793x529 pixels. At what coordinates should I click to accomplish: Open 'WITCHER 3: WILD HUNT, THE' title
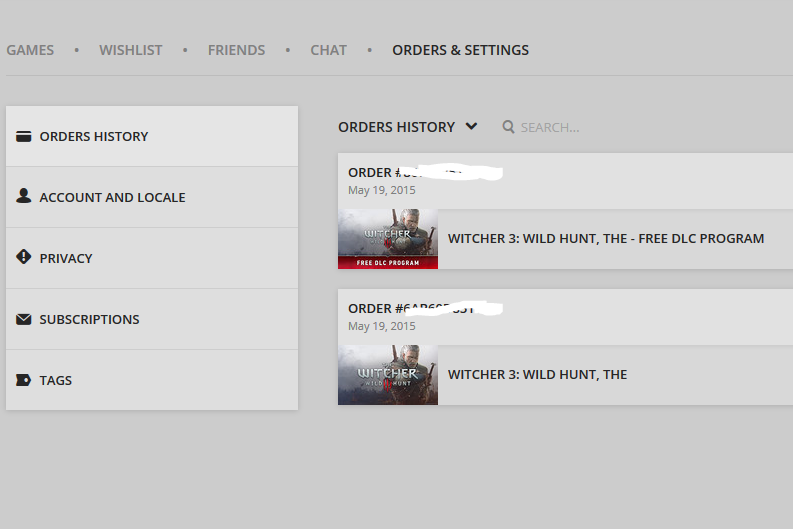[x=537, y=374]
